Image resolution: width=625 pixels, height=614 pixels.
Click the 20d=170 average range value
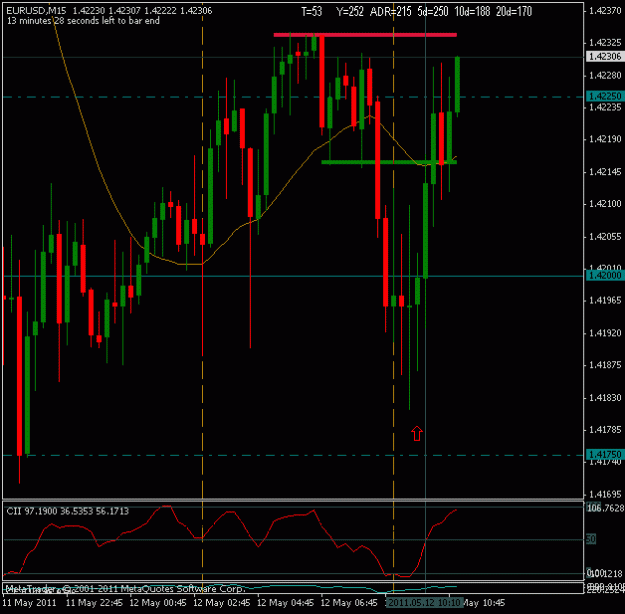click(x=514, y=12)
